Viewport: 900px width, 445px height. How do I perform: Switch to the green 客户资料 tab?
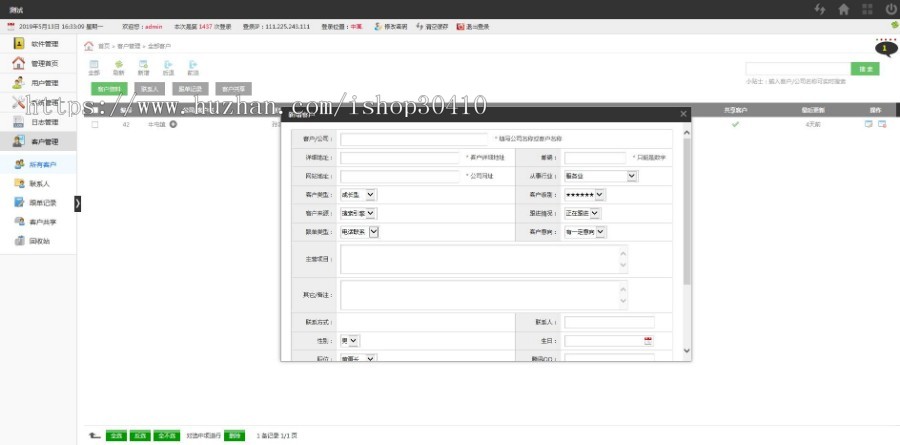pos(109,89)
